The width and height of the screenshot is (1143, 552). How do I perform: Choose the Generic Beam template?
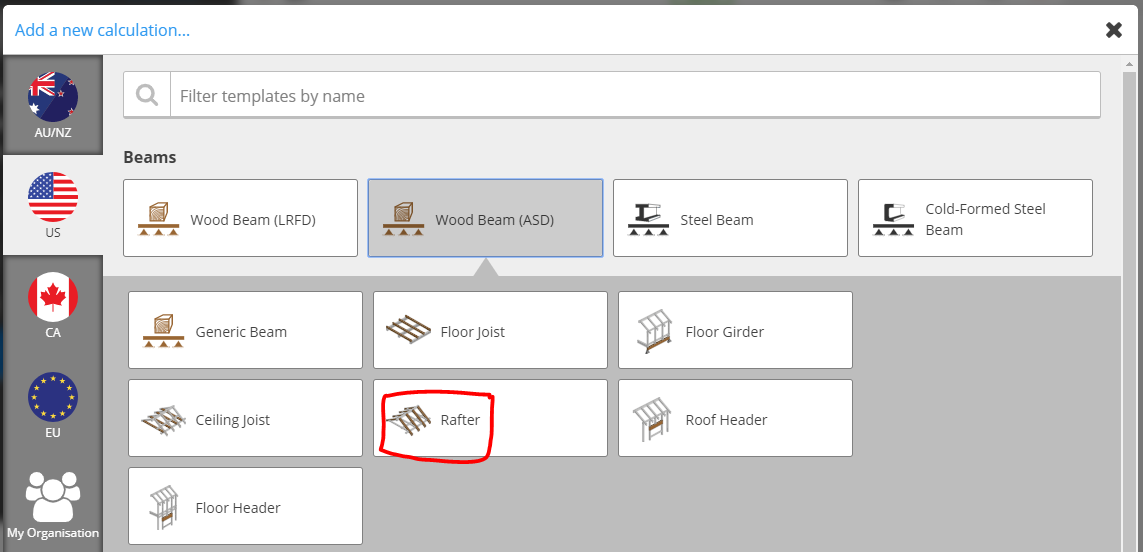tap(246, 330)
